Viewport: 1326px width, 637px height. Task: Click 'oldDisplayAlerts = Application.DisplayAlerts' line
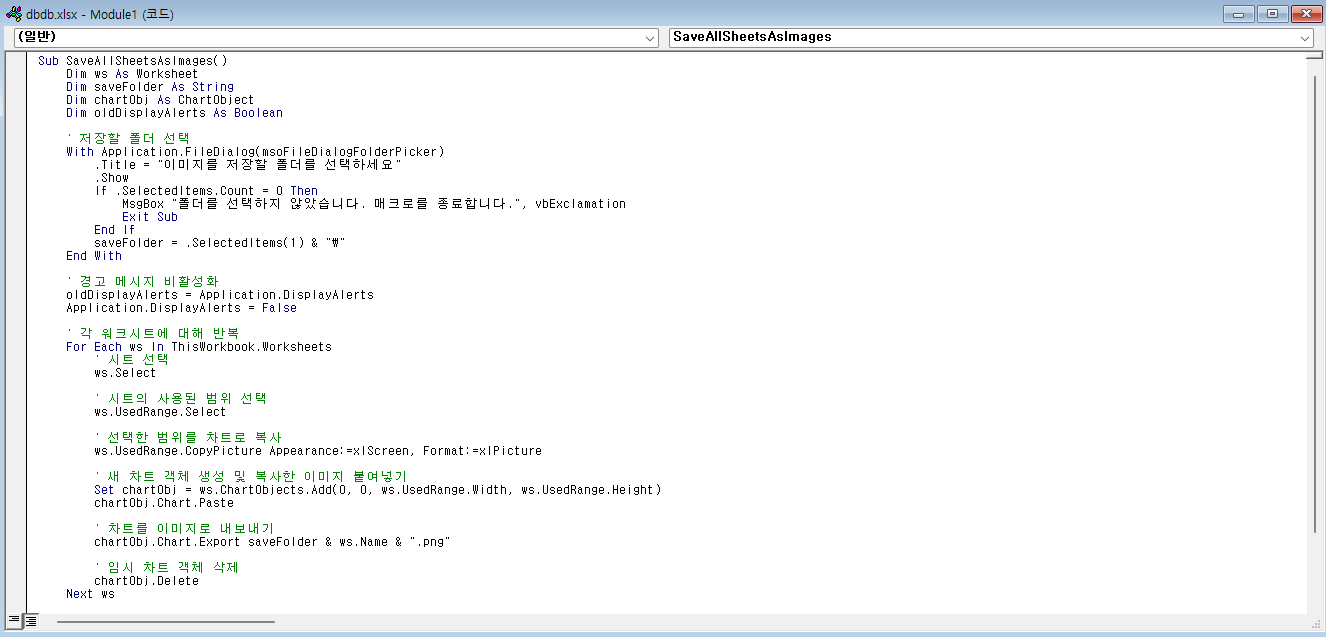(x=220, y=295)
